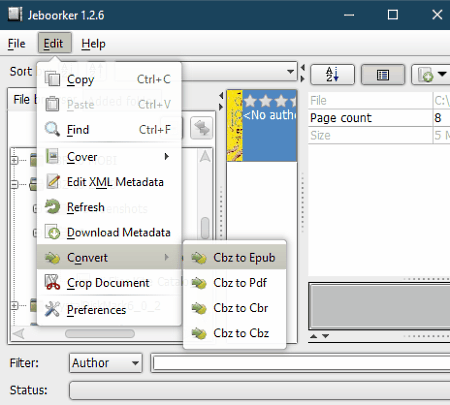Viewport: 450px width, 405px height.
Task: Toggle the table list view button
Action: click(x=383, y=74)
